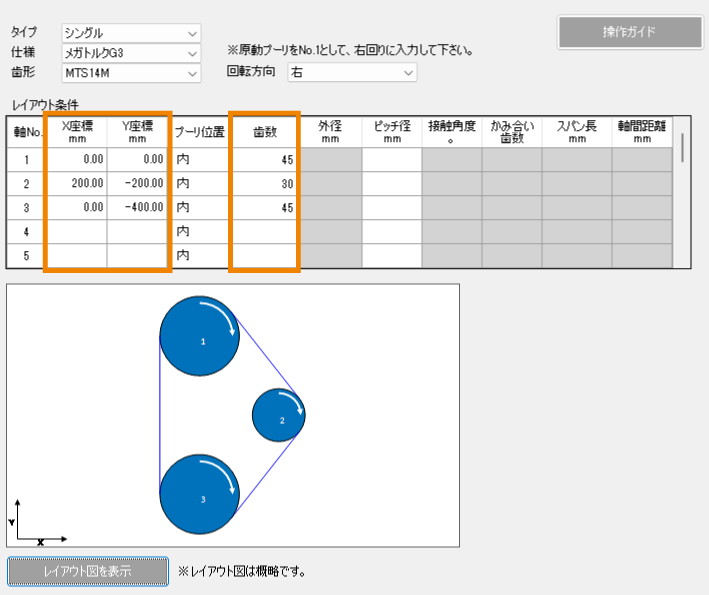Select プーリ位置 cell 内 in row 3

(200, 207)
